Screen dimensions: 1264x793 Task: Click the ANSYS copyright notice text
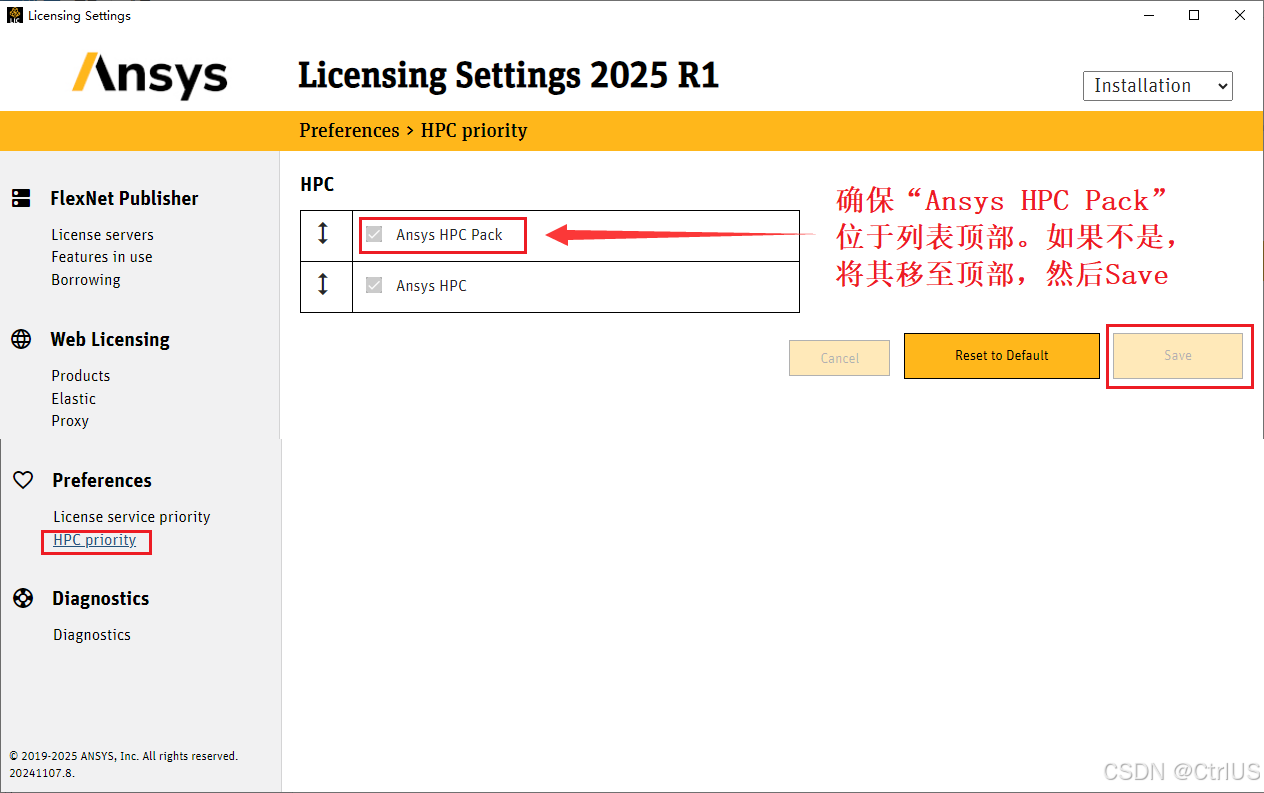point(124,756)
